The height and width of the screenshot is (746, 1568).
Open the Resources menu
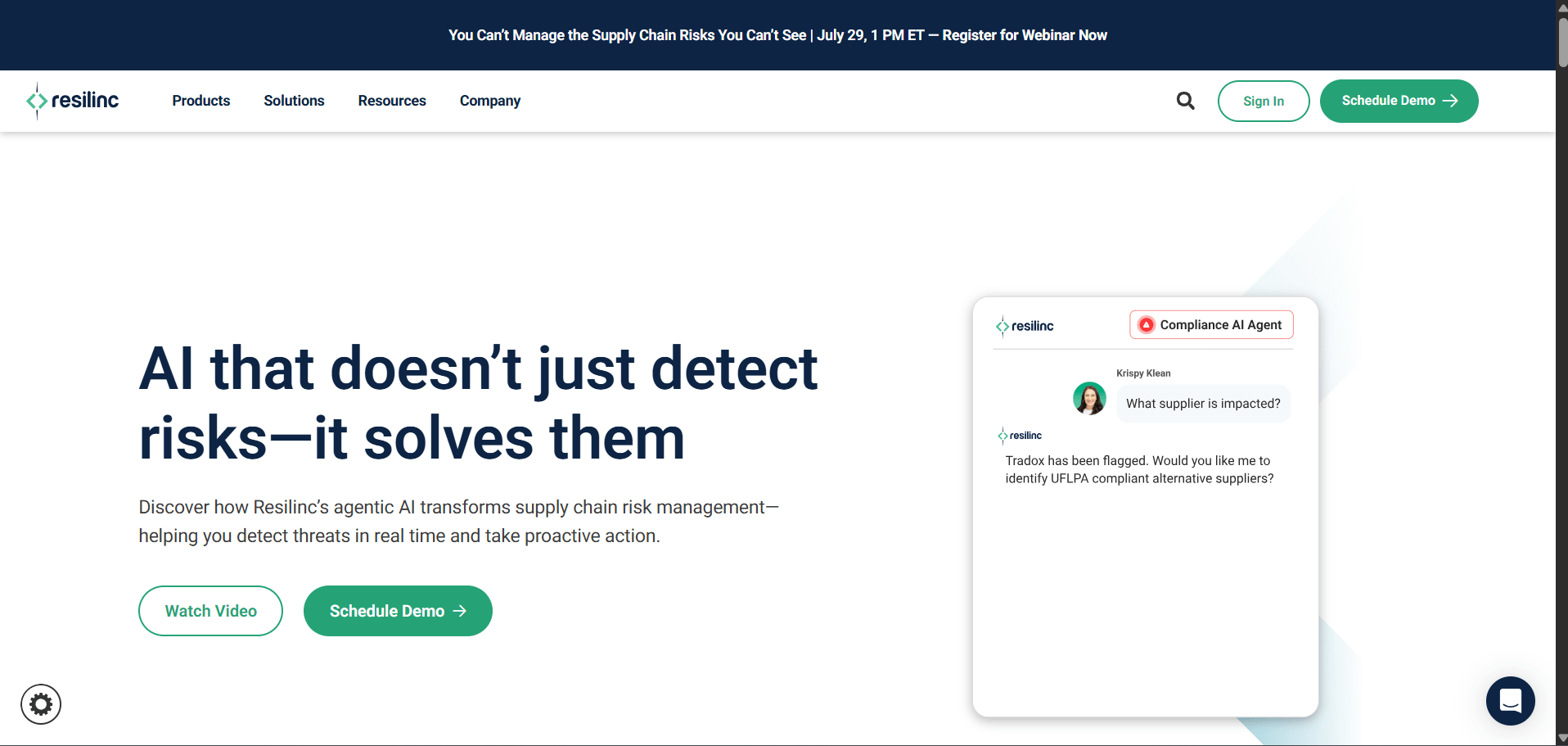click(x=392, y=101)
